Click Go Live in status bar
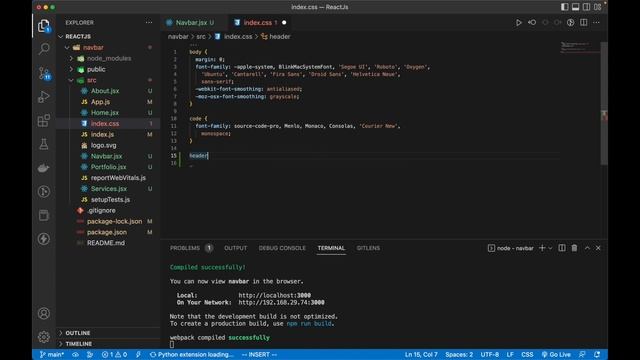This screenshot has height=360, width=640. (556, 354)
